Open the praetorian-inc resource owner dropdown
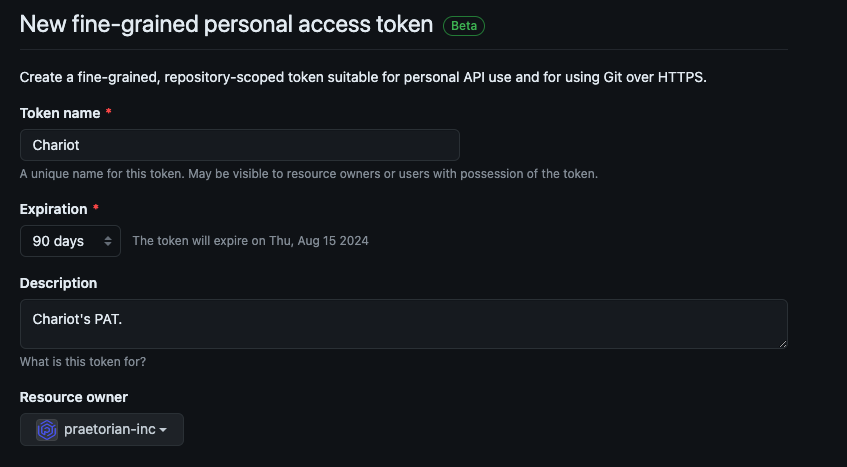The width and height of the screenshot is (847, 467). pos(102,430)
